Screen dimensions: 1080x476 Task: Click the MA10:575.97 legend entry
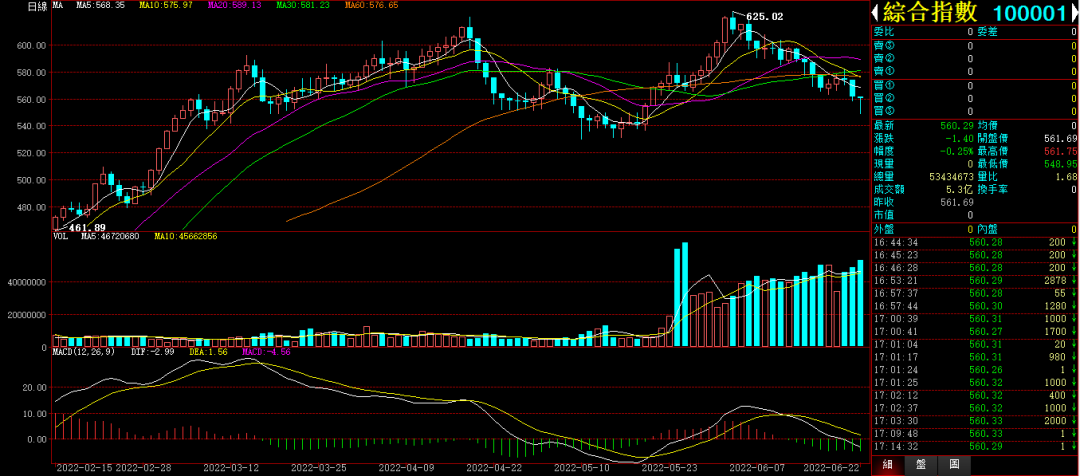coord(165,6)
